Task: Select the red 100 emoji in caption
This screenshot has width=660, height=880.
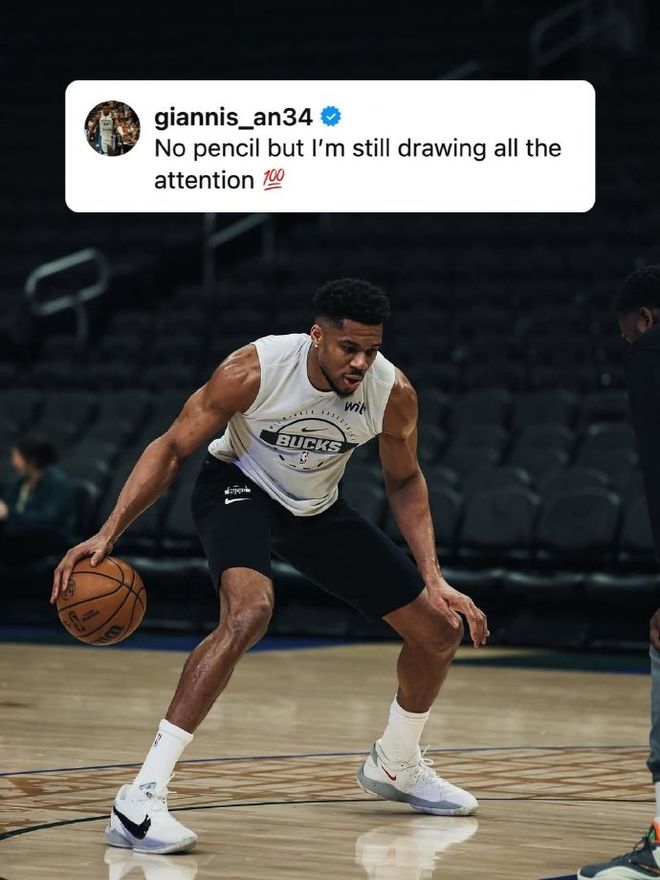Action: pyautogui.click(x=274, y=180)
